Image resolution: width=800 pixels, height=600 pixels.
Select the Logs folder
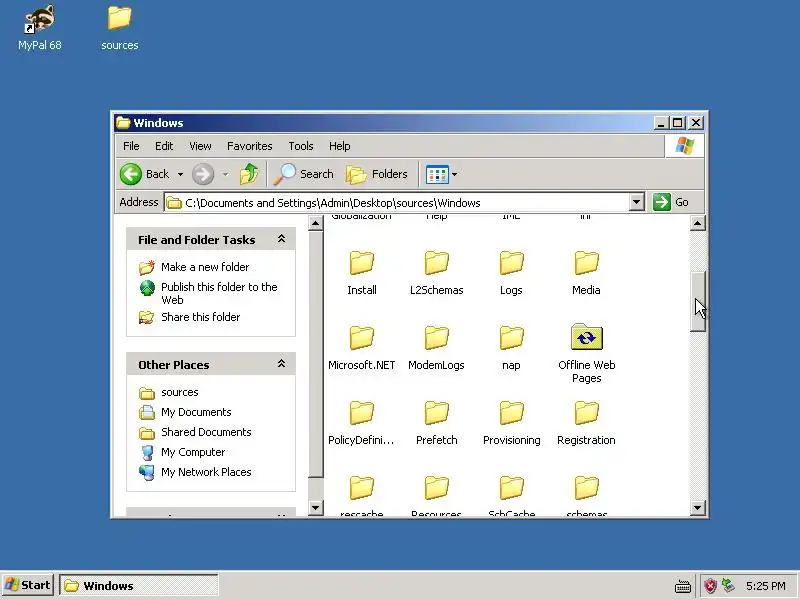511,273
